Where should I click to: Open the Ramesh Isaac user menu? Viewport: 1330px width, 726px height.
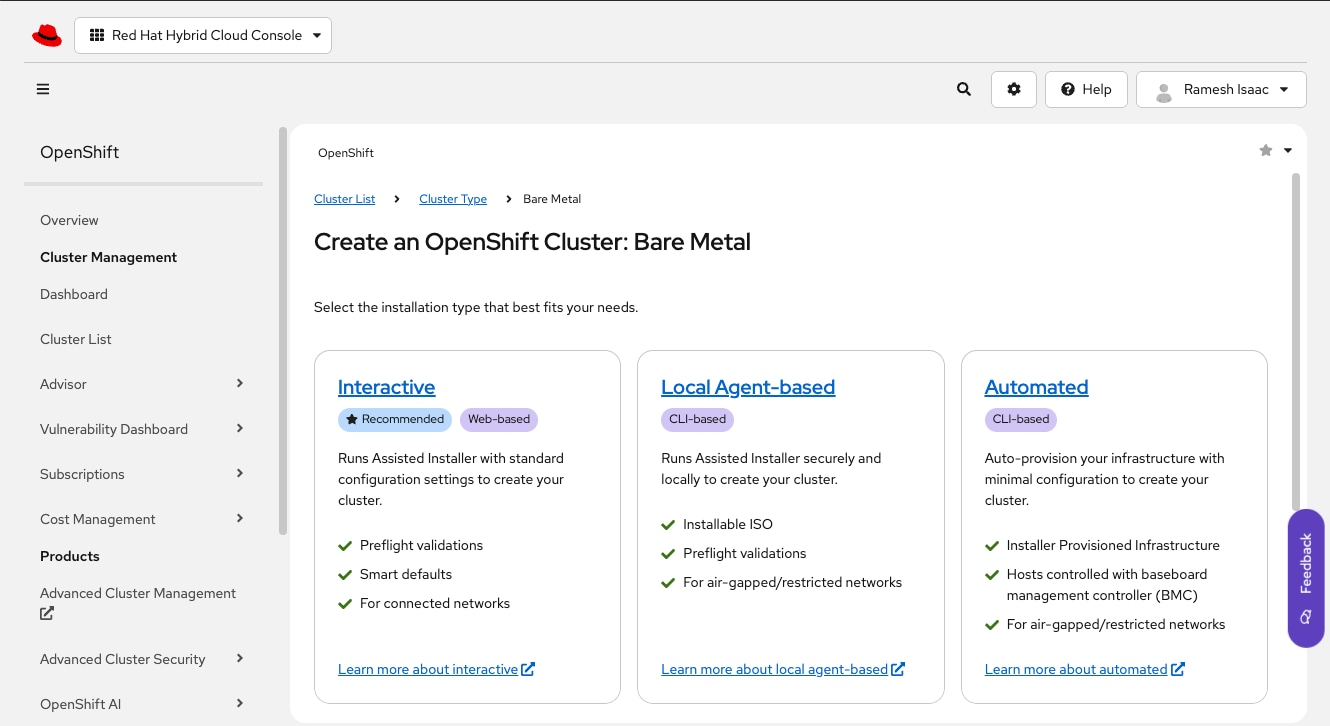tap(1221, 89)
